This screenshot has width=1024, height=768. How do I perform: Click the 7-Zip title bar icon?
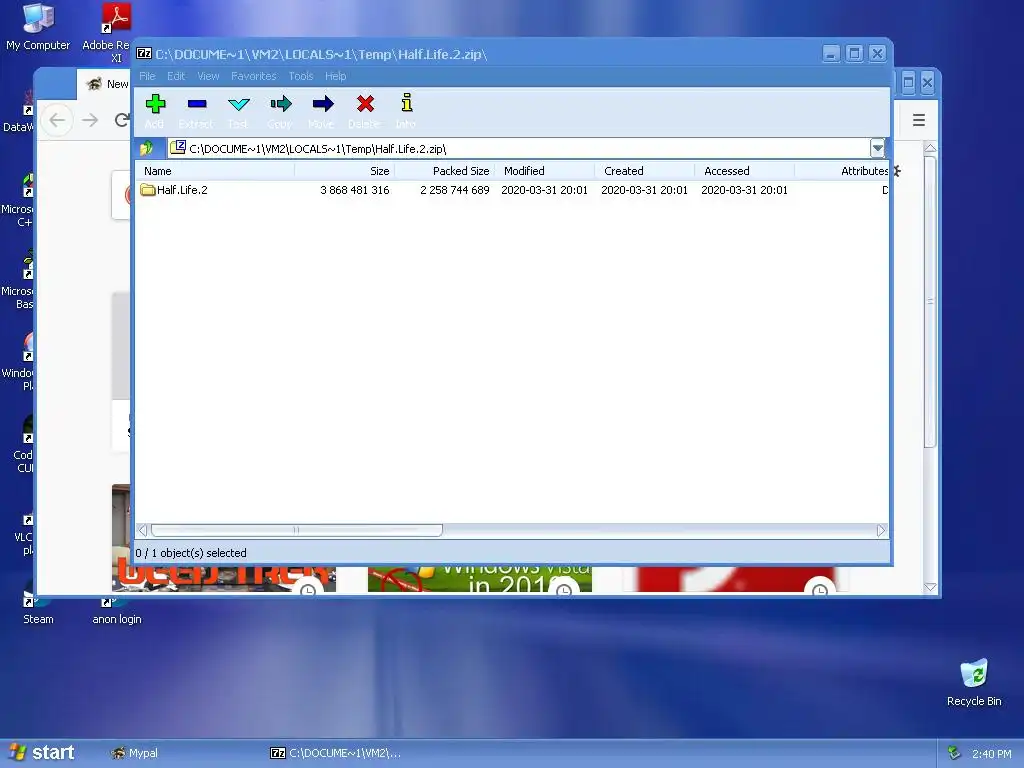[x=144, y=54]
